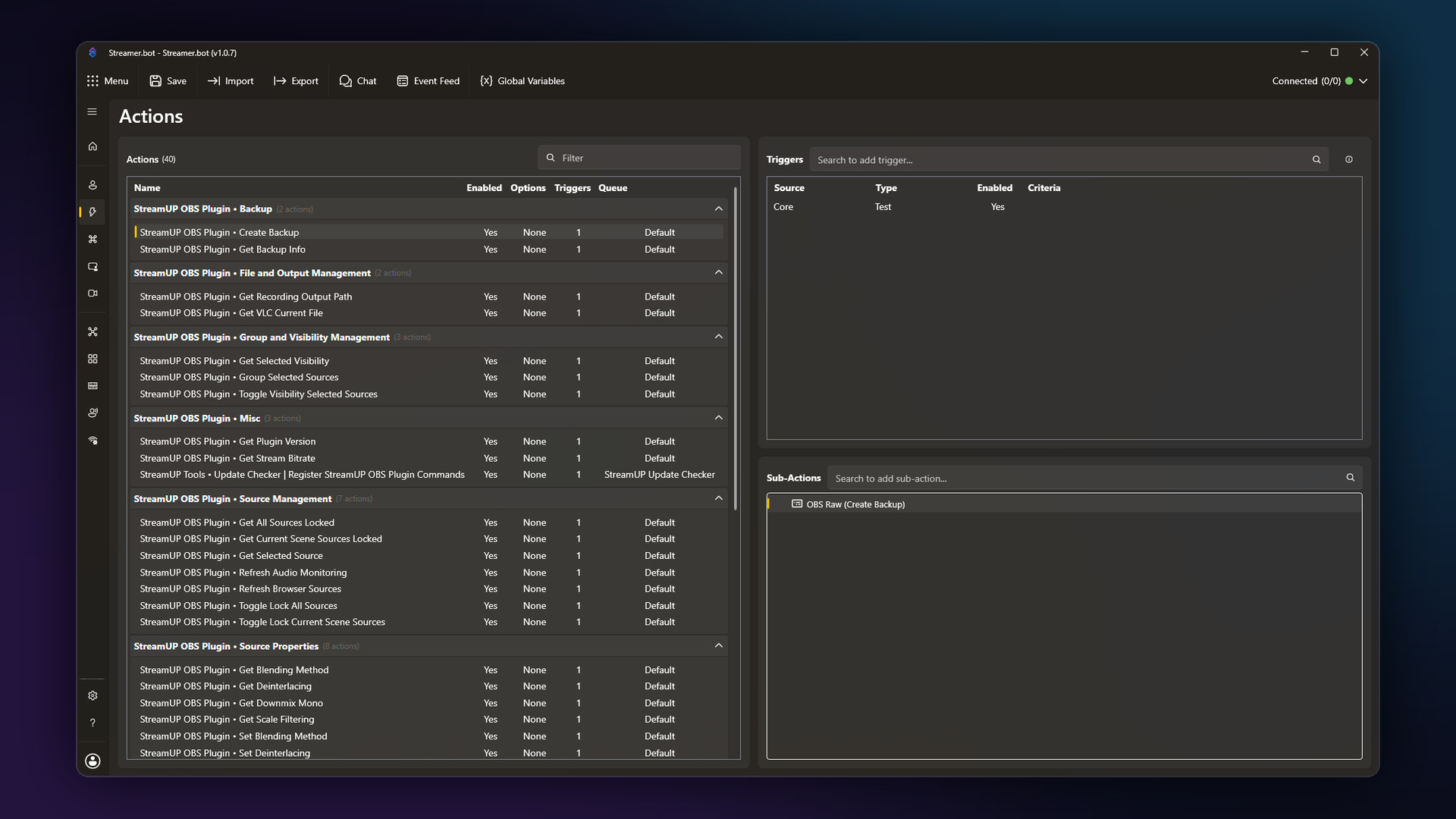Open the Menu grid icon

[93, 81]
